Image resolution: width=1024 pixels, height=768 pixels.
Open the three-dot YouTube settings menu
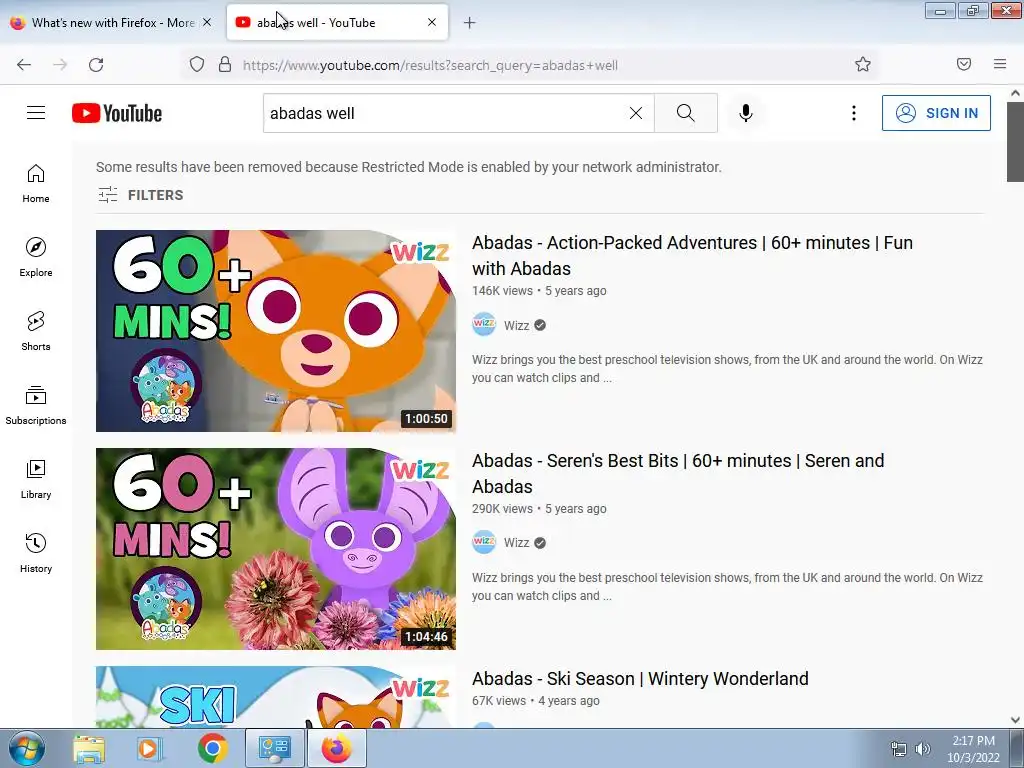[x=854, y=113]
